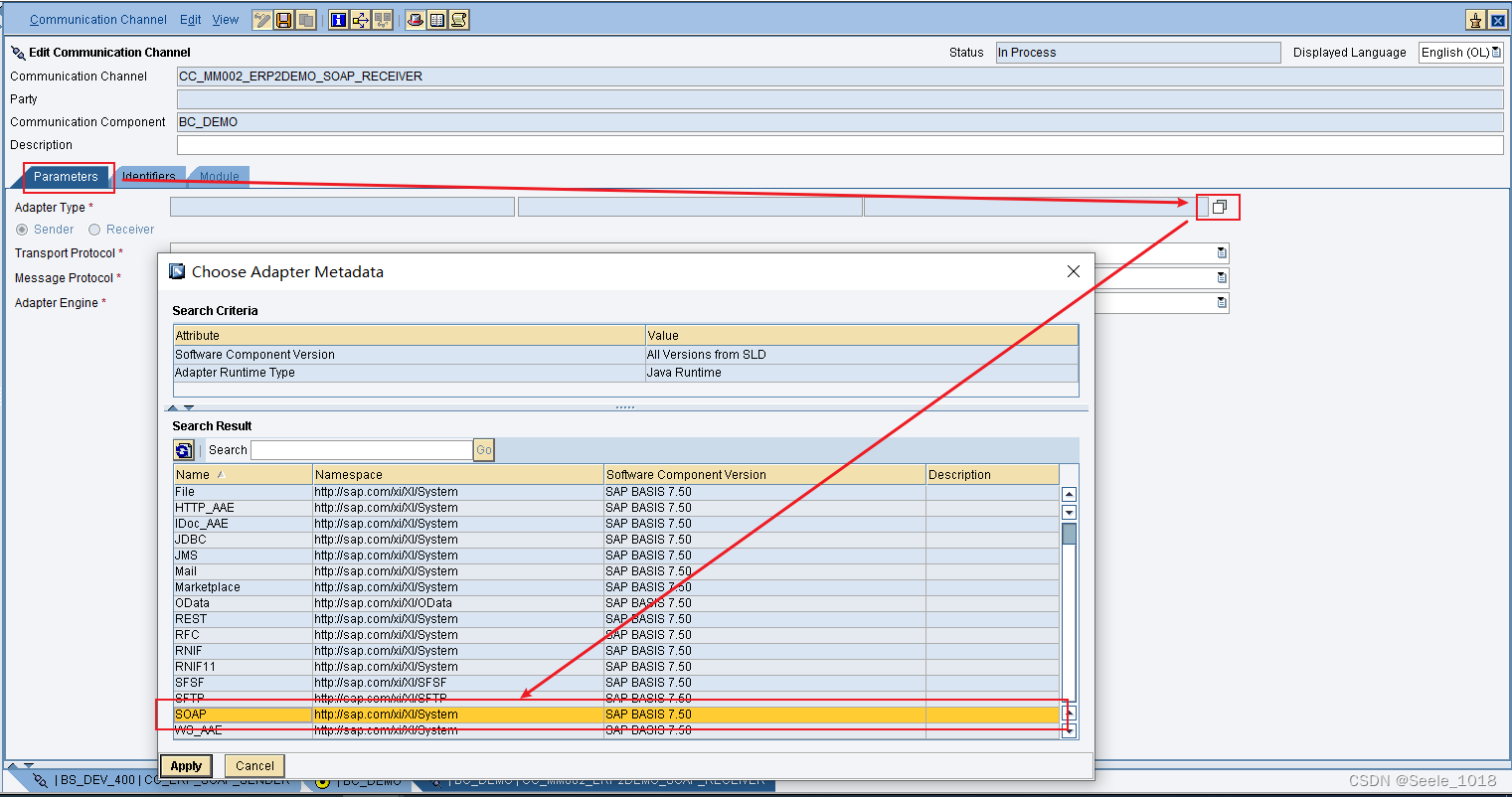The width and height of the screenshot is (1512, 797).
Task: Click the Communication Component field BC_DEMO
Action: point(840,122)
